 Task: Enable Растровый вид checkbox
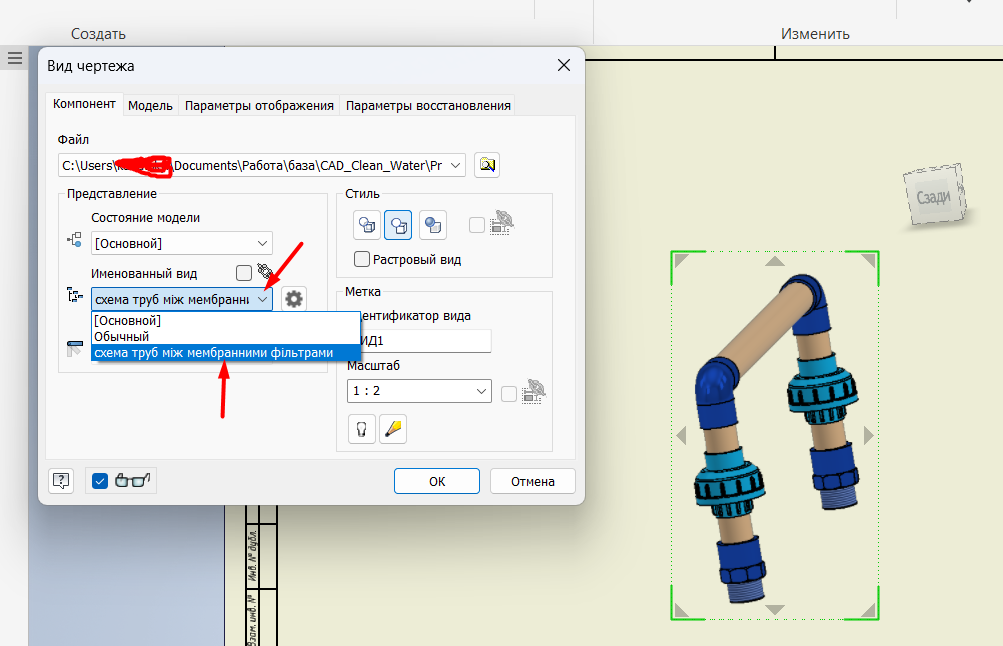(x=362, y=259)
